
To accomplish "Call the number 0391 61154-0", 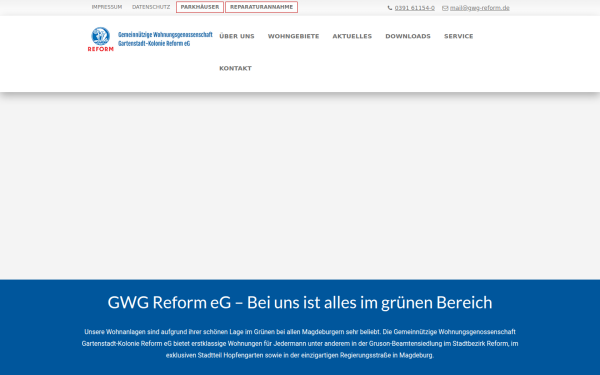I will [x=414, y=8].
